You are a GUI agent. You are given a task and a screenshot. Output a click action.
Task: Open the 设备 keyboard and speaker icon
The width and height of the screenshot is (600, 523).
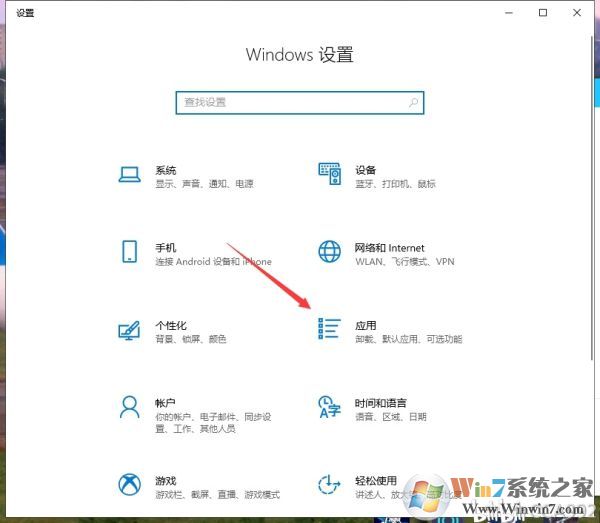(x=329, y=174)
